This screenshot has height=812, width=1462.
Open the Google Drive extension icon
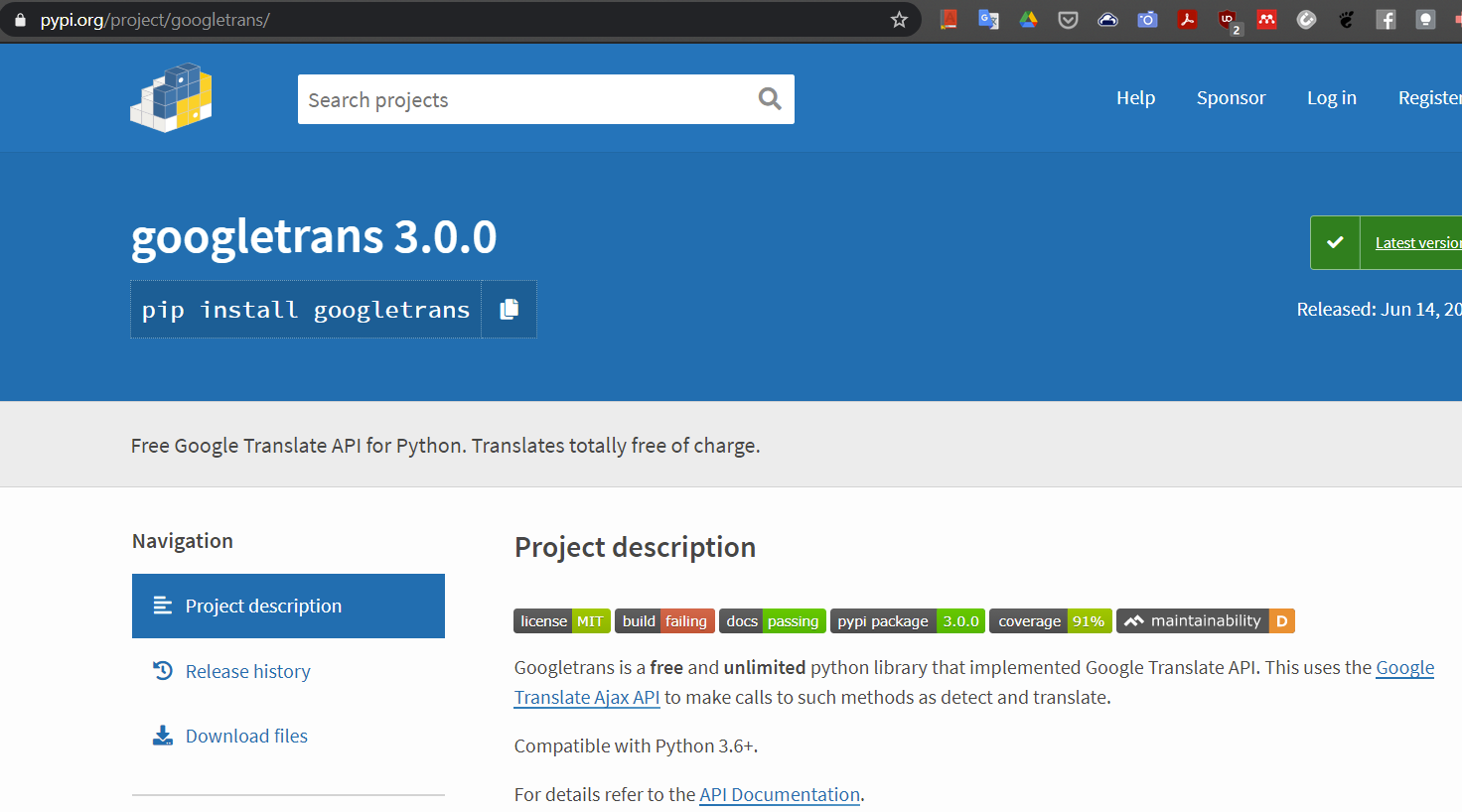coord(1028,19)
